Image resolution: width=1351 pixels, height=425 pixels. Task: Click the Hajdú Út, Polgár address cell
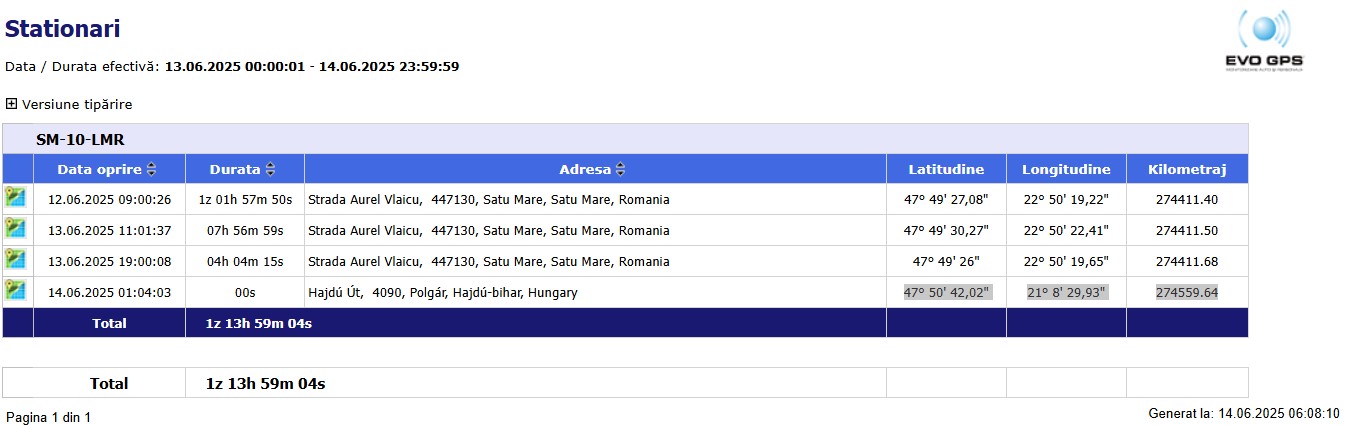click(595, 293)
